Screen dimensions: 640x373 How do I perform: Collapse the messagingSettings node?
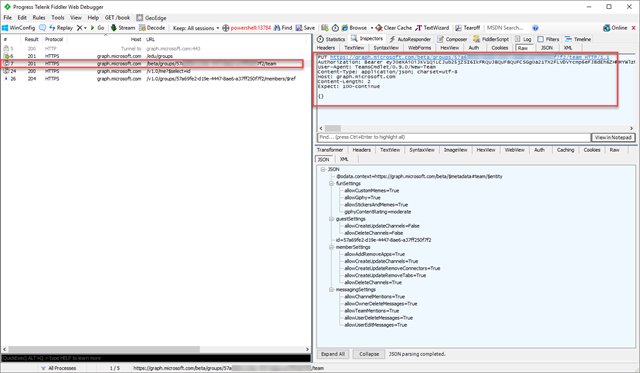pos(331,289)
